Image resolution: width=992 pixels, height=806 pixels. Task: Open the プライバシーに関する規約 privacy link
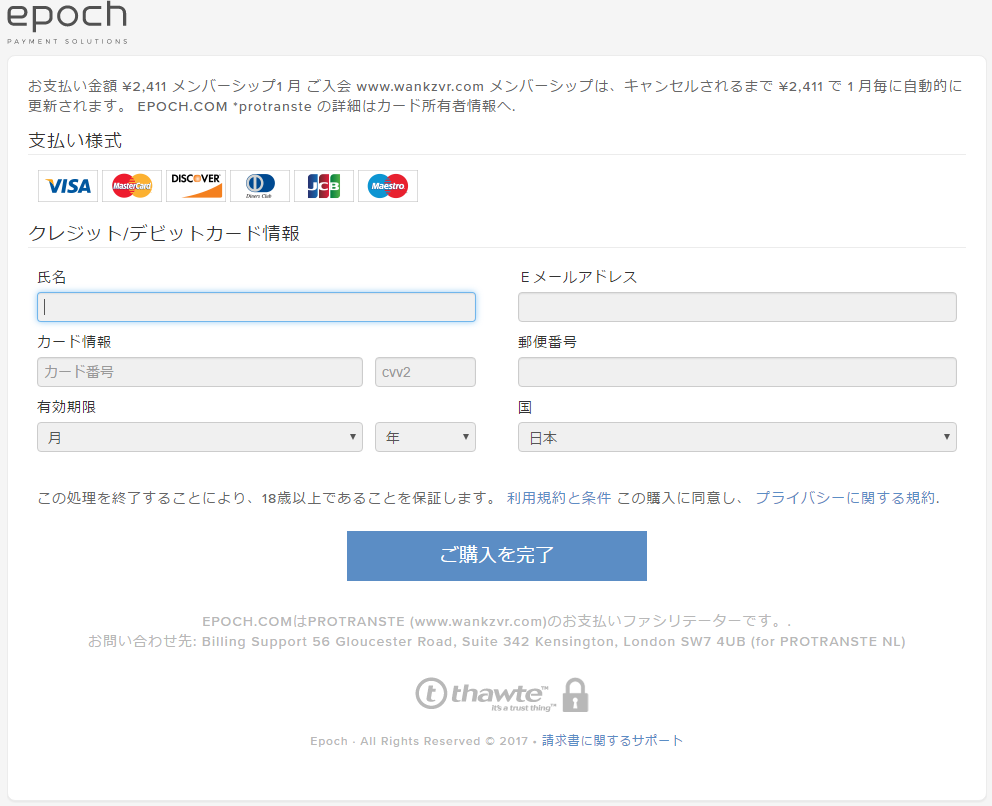coord(845,498)
